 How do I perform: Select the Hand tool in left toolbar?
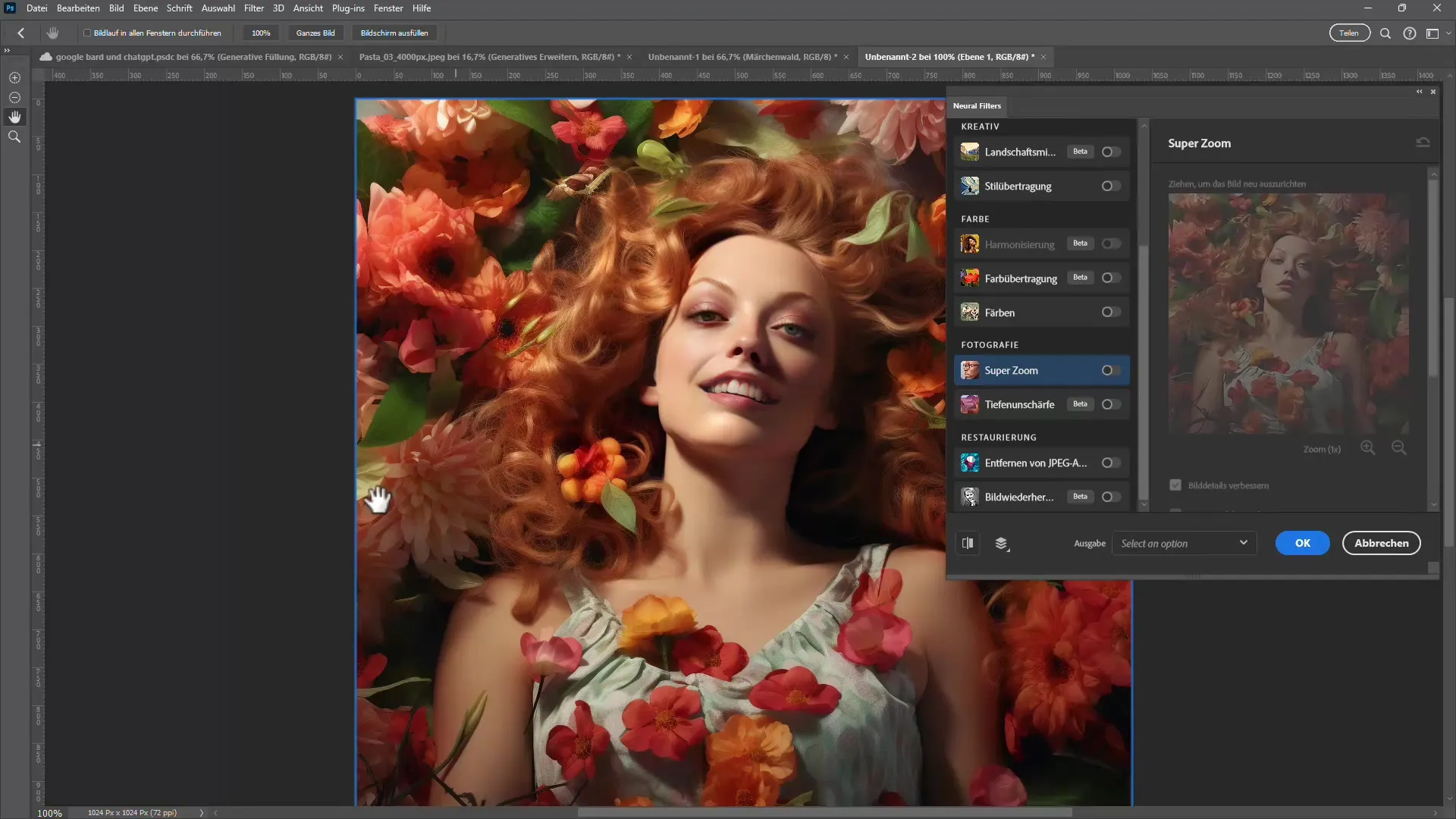(x=14, y=117)
